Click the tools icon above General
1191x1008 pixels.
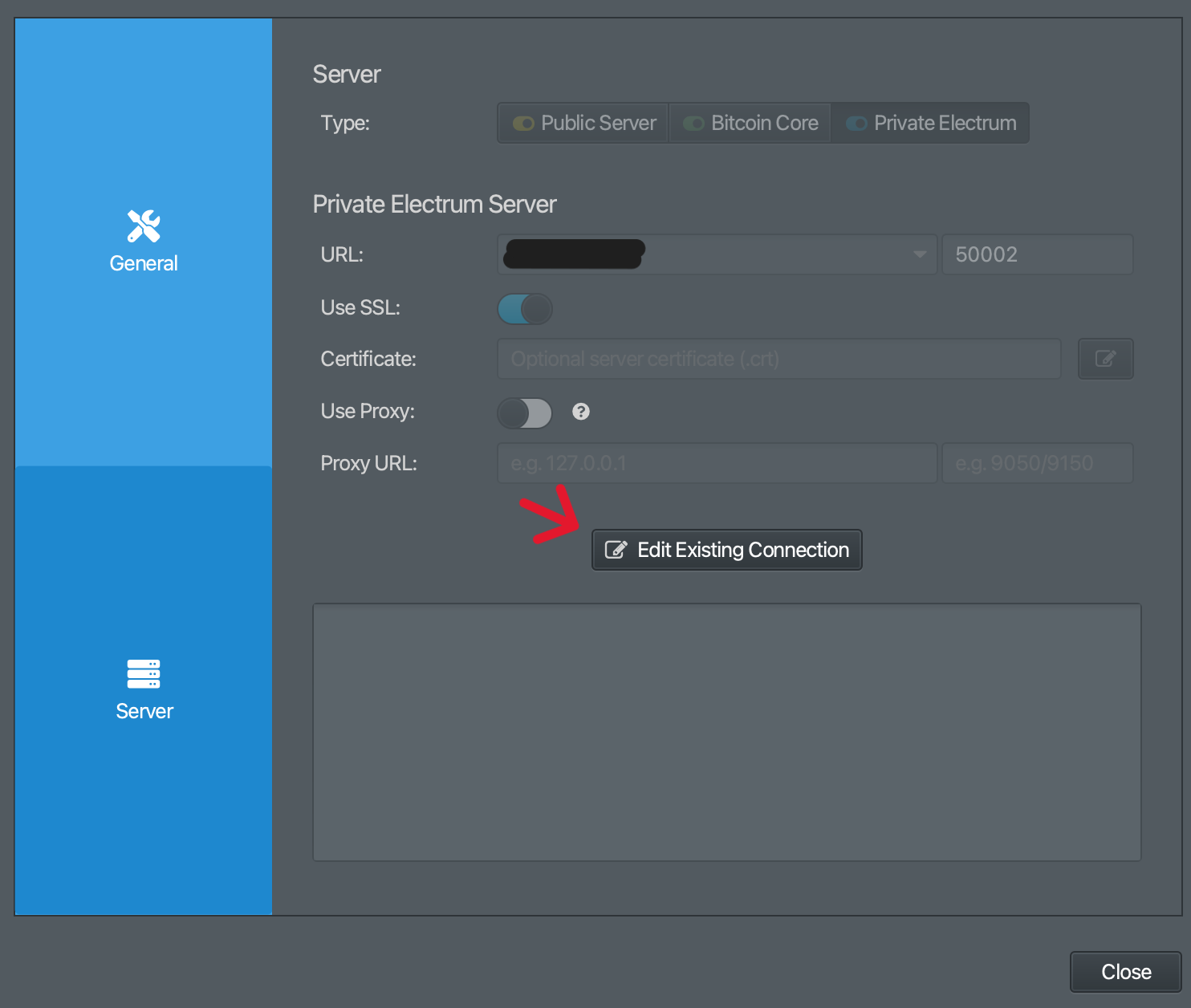point(143,226)
